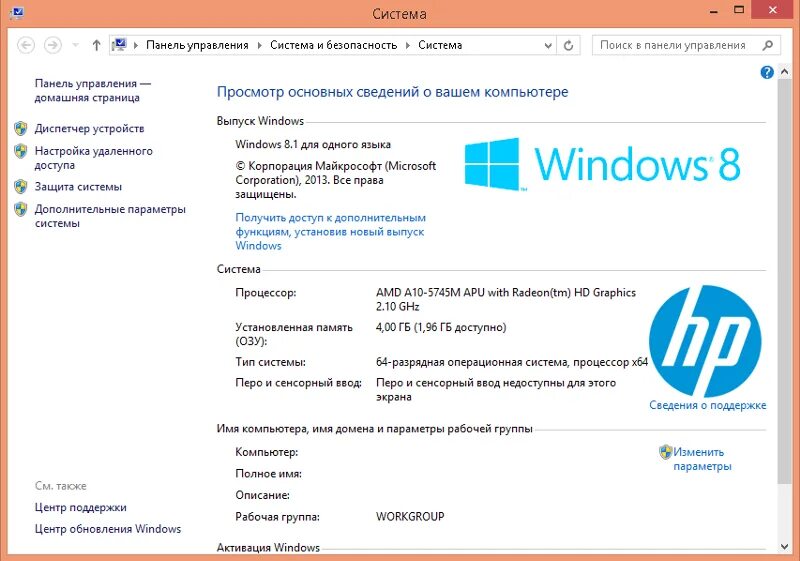The image size is (800, 561).
Task: Go back using the Back arrow
Action: pos(26,45)
